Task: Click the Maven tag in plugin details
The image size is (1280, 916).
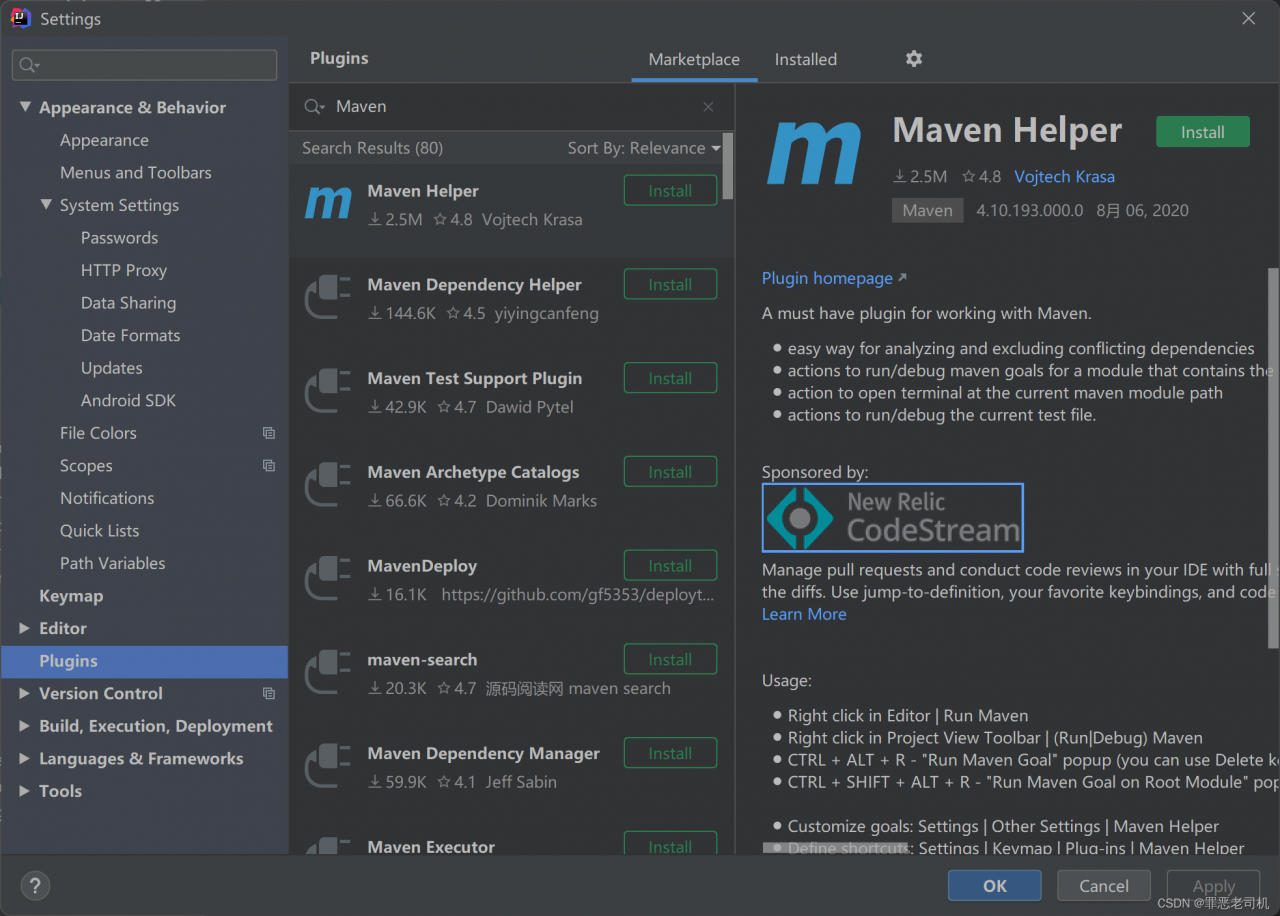Action: click(x=927, y=210)
